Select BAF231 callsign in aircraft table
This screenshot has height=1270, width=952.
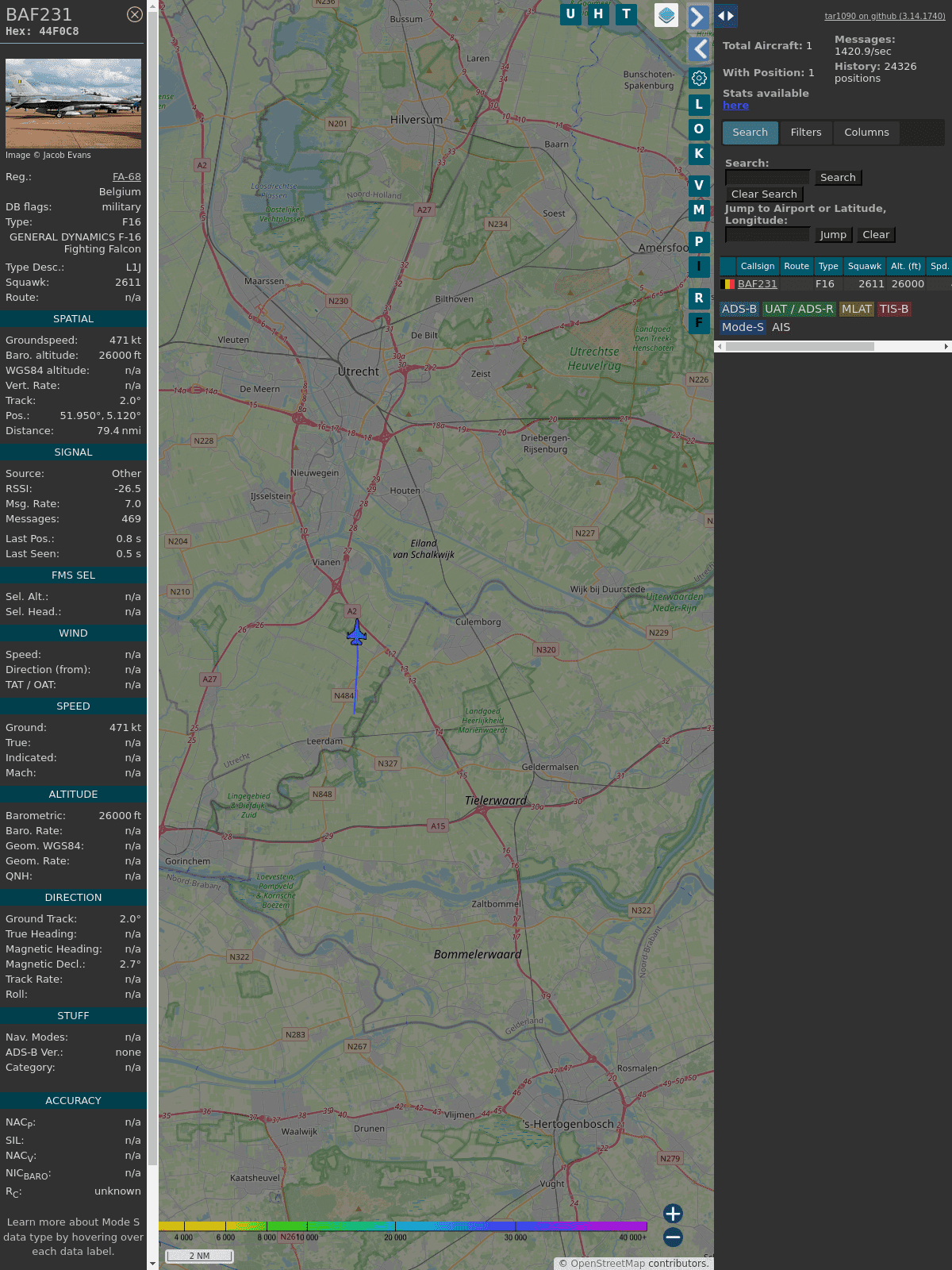[x=758, y=284]
